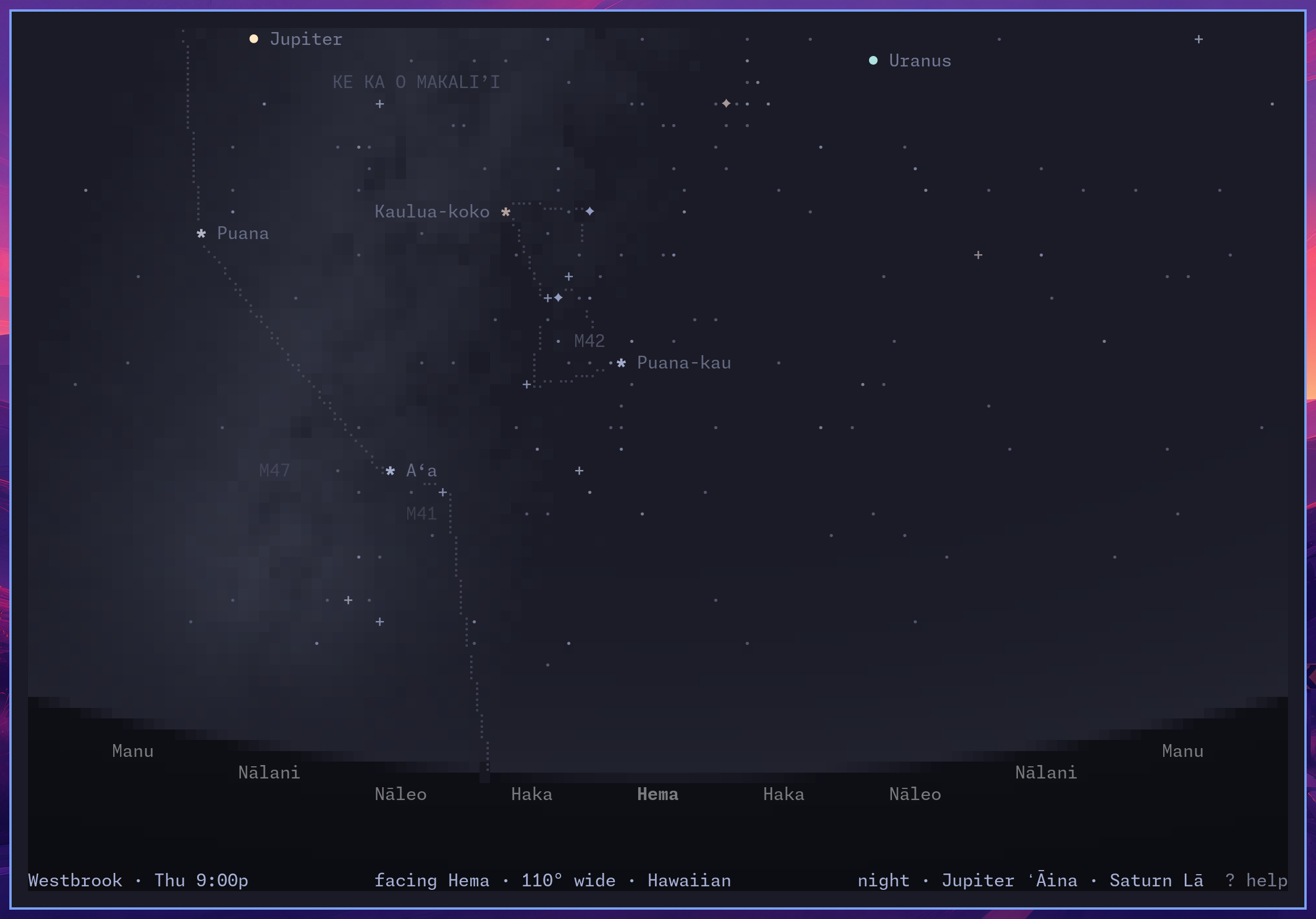This screenshot has height=919, width=1316.
Task: Click the KE KA O MAKALI'I constellation label
Action: click(x=416, y=82)
